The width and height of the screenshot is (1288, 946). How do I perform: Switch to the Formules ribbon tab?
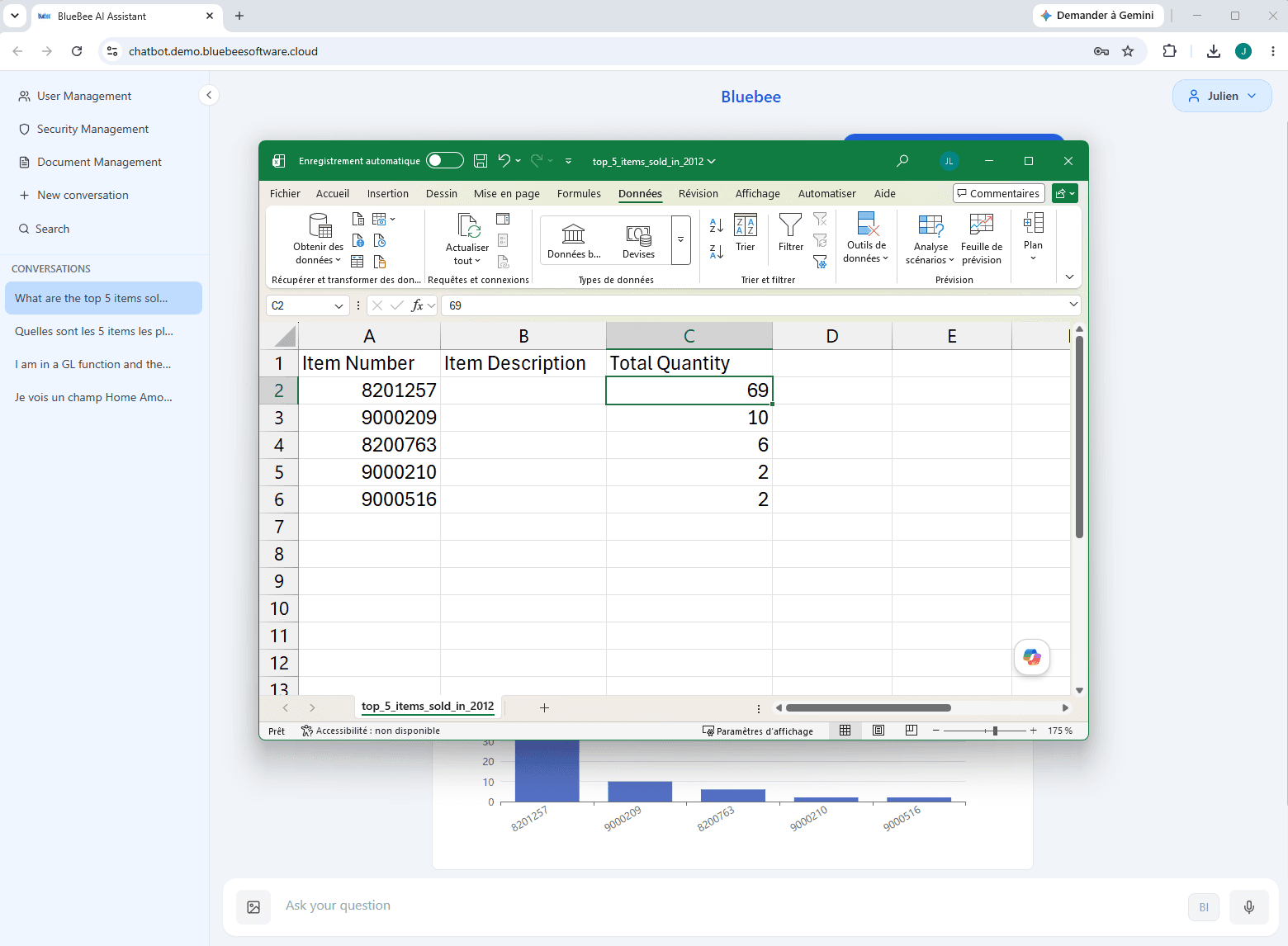579,193
